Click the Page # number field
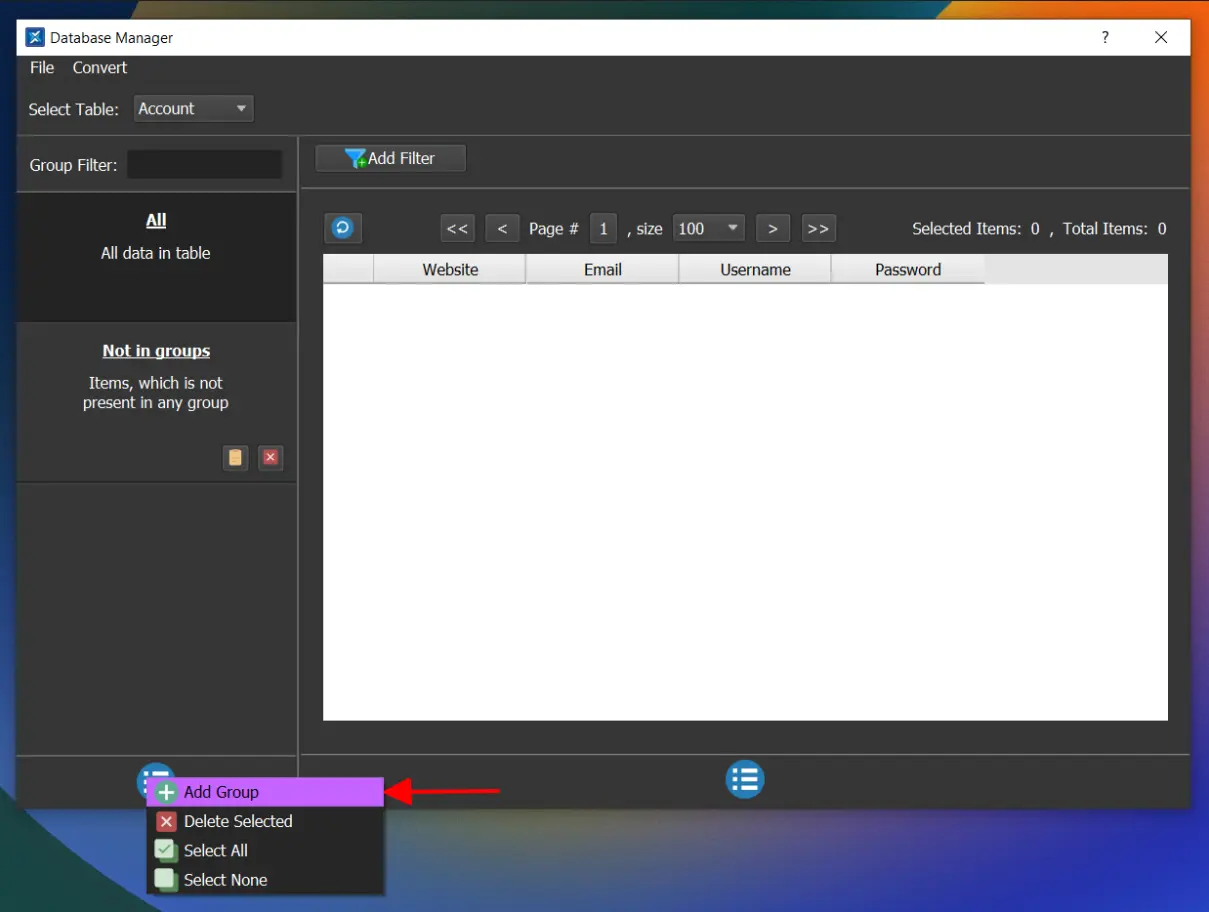The image size is (1209, 912). pyautogui.click(x=603, y=228)
